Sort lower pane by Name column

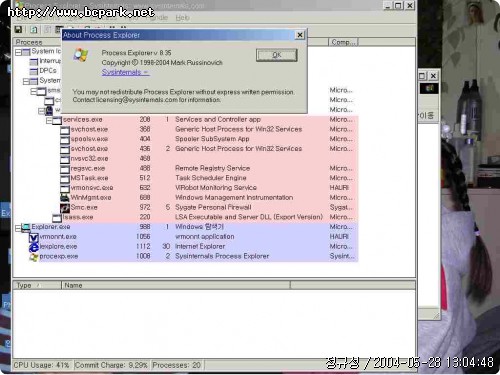pos(176,285)
